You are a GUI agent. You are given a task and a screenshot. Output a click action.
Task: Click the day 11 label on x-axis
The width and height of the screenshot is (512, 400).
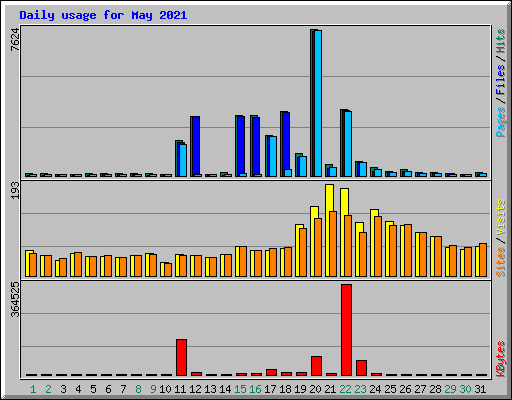tap(180, 389)
